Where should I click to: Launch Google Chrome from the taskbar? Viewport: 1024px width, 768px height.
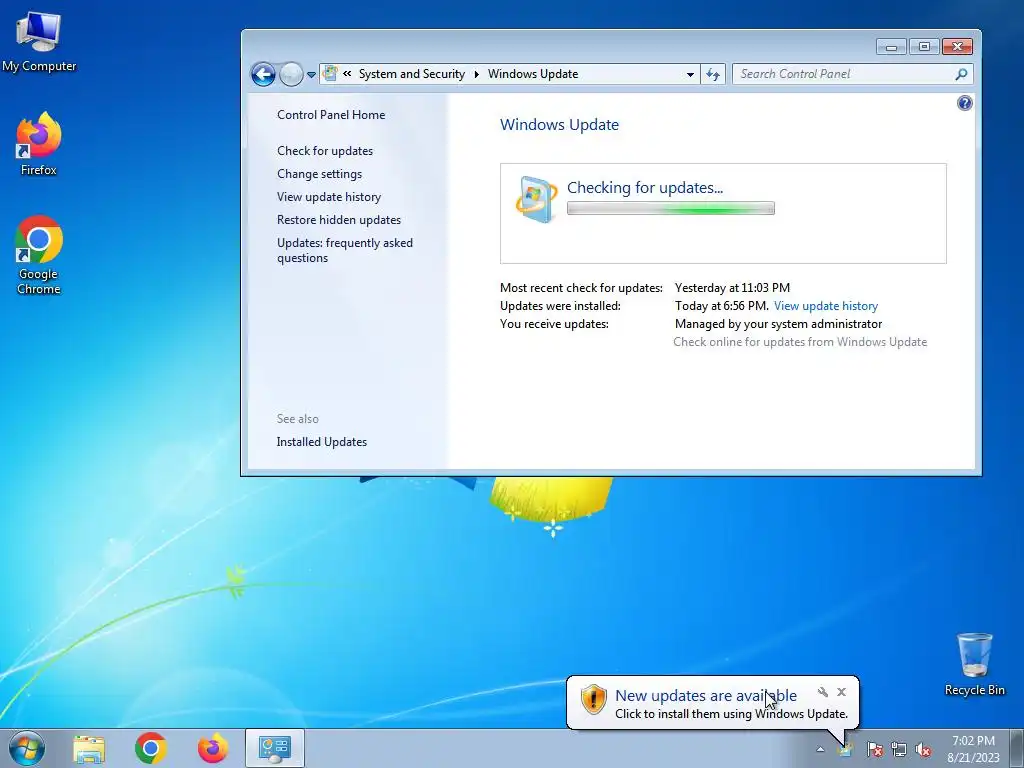tap(151, 748)
